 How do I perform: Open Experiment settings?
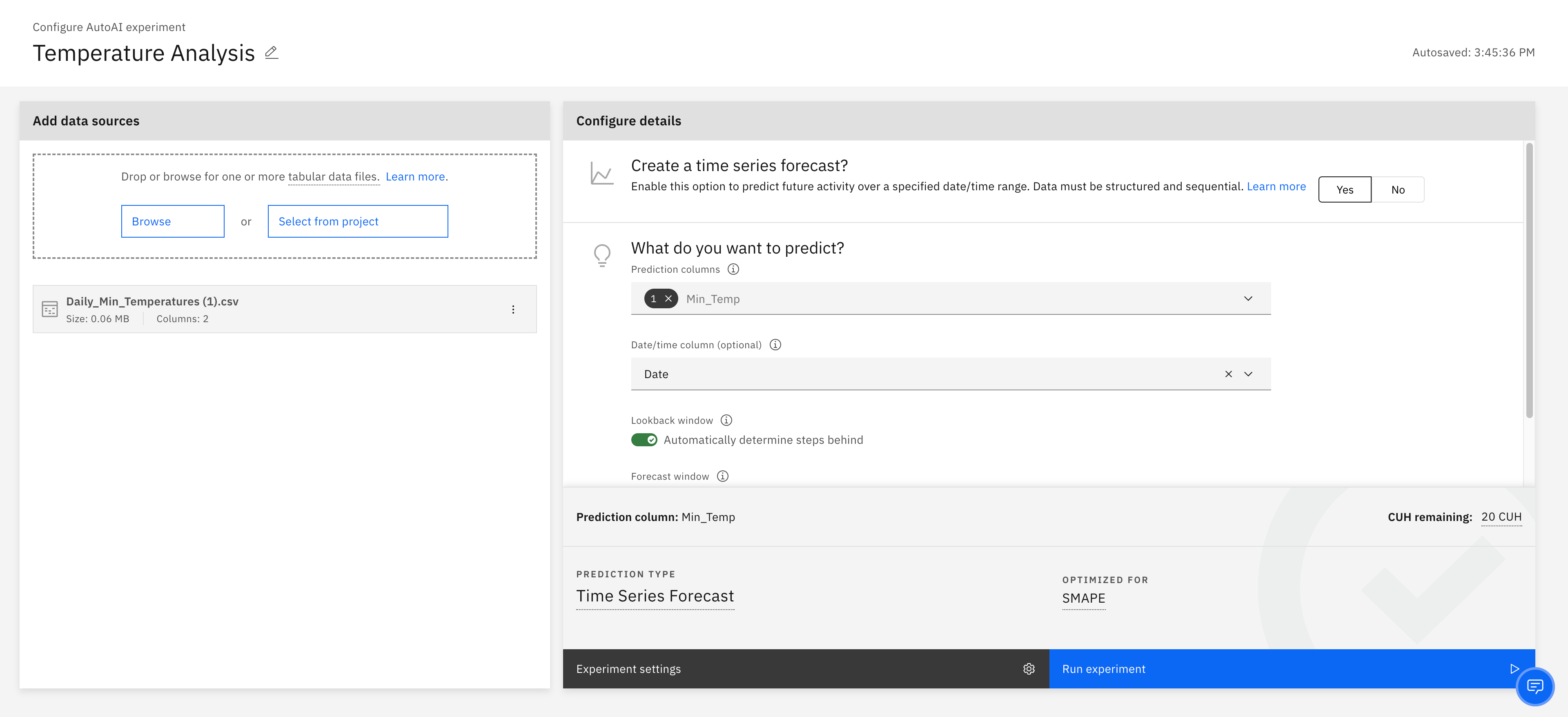[806, 668]
